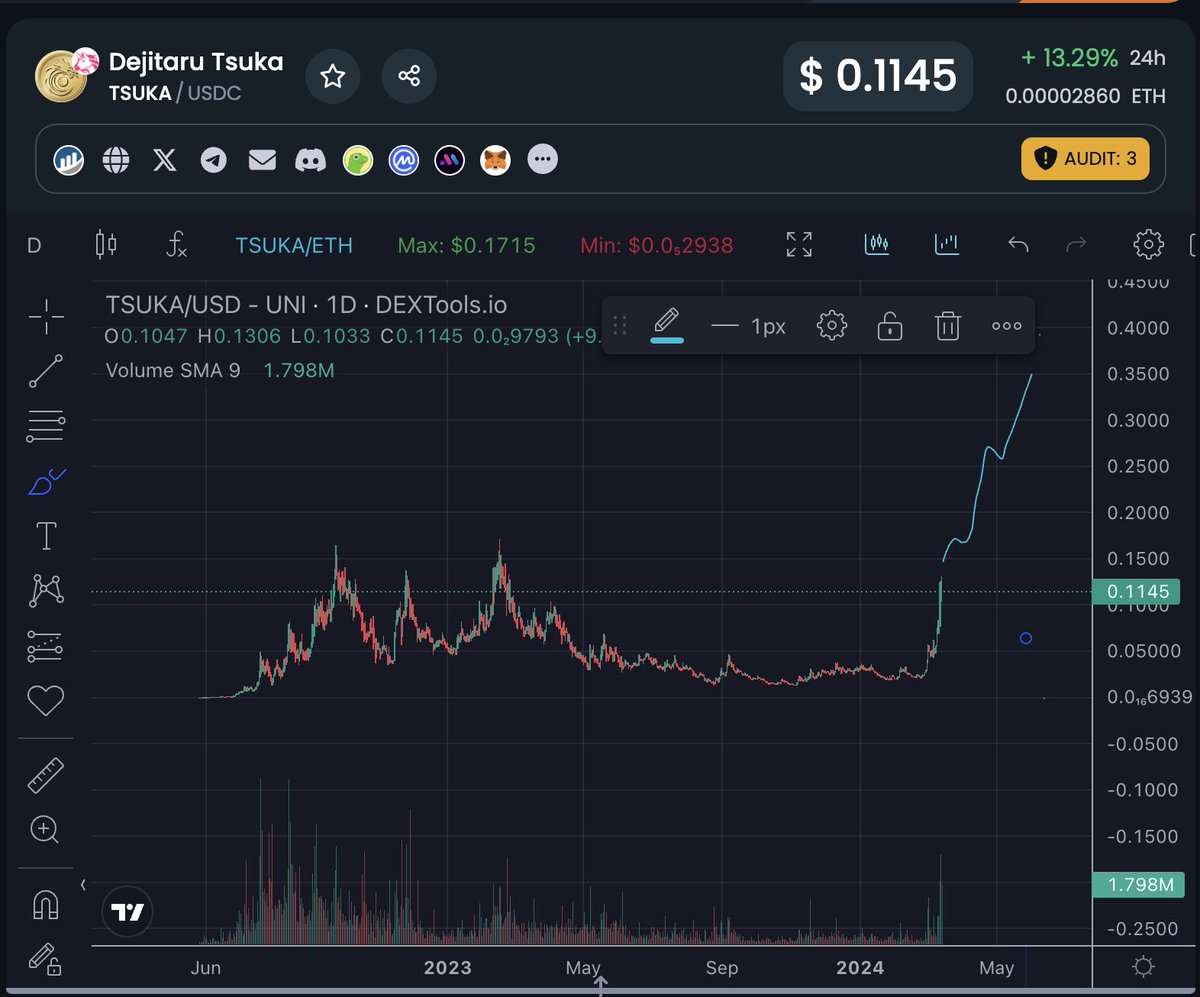Click the TSUKA/USD chart title legend
Screen dimensions: 1200x997
(306, 305)
